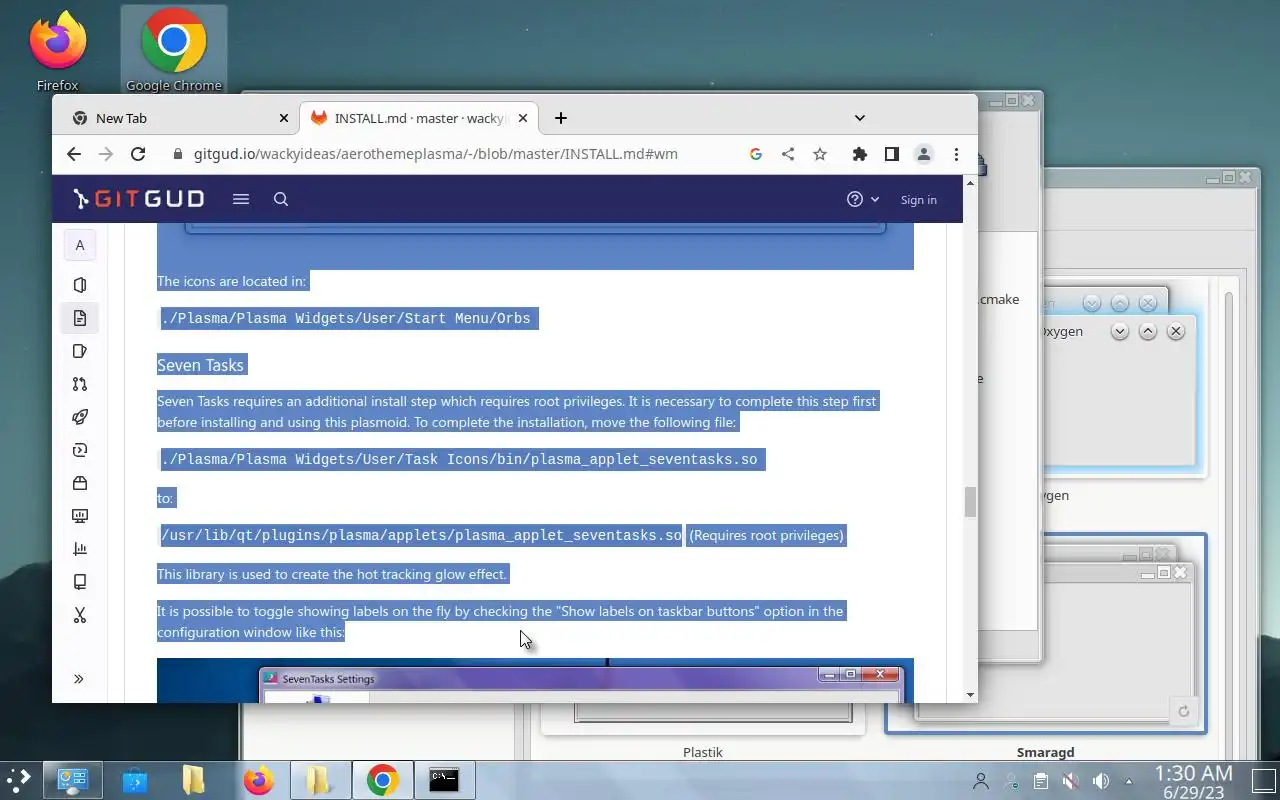View the site lock icon info
Viewport: 1280px width, 800px height.
[x=178, y=154]
